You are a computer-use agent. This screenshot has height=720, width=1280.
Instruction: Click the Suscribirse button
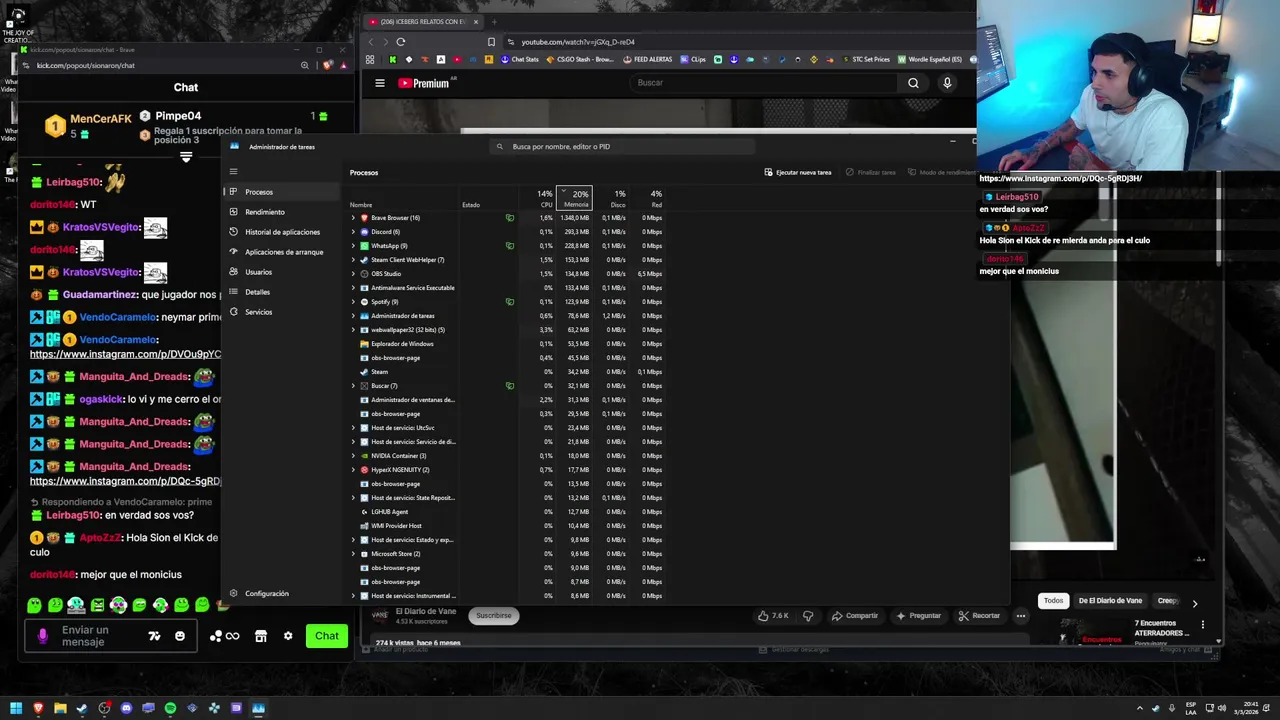tap(494, 616)
